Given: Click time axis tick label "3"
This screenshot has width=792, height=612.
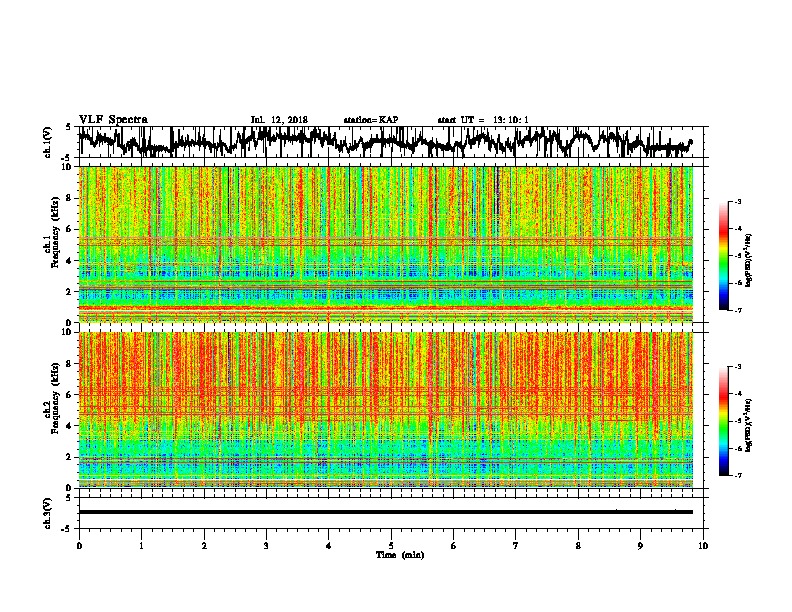Looking at the screenshot, I should (266, 546).
